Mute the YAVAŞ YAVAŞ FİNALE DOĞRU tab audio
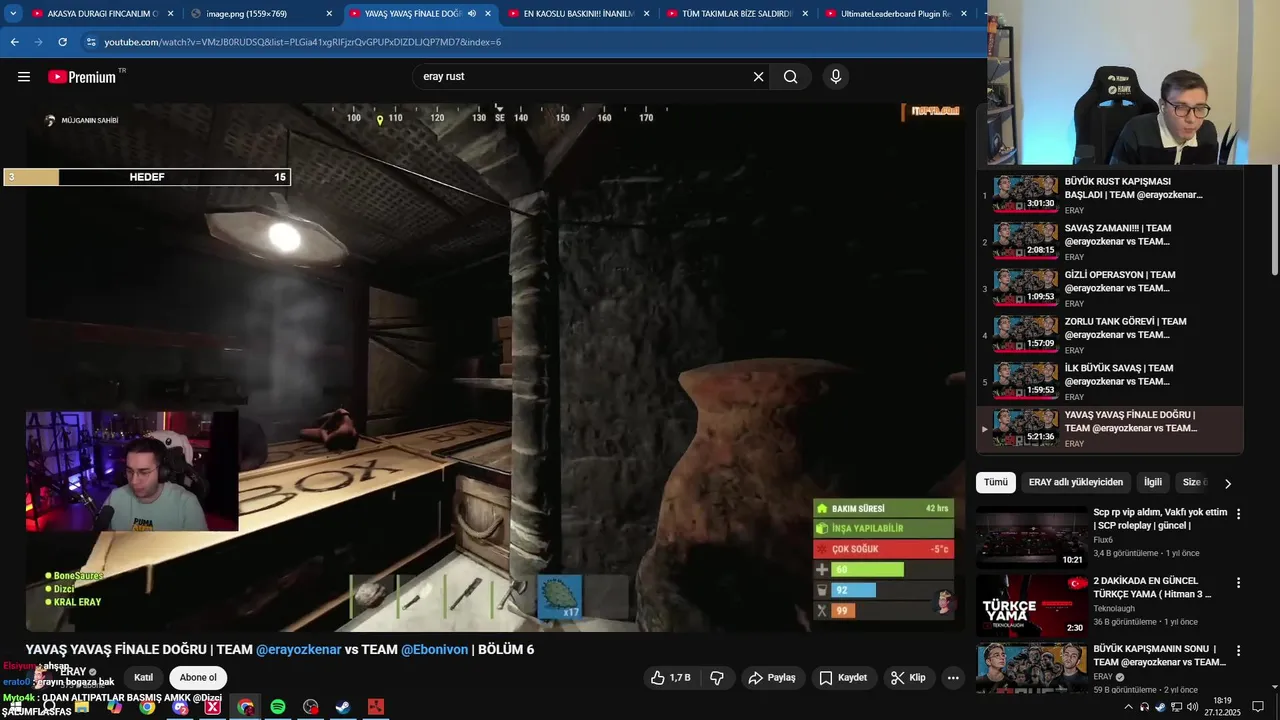The width and height of the screenshot is (1280, 720). 472,14
